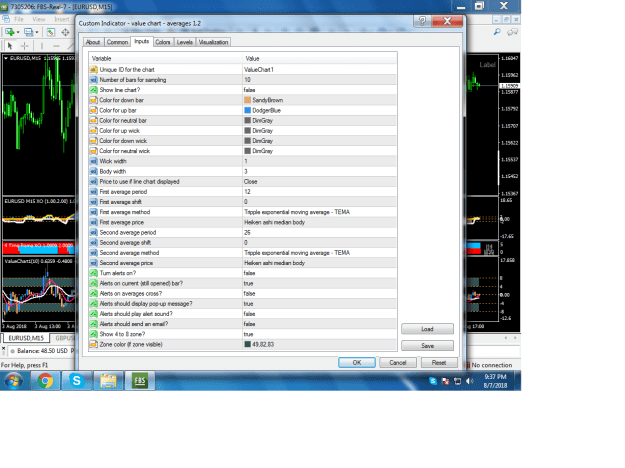Launch Google Chrome from the taskbar

point(45,381)
